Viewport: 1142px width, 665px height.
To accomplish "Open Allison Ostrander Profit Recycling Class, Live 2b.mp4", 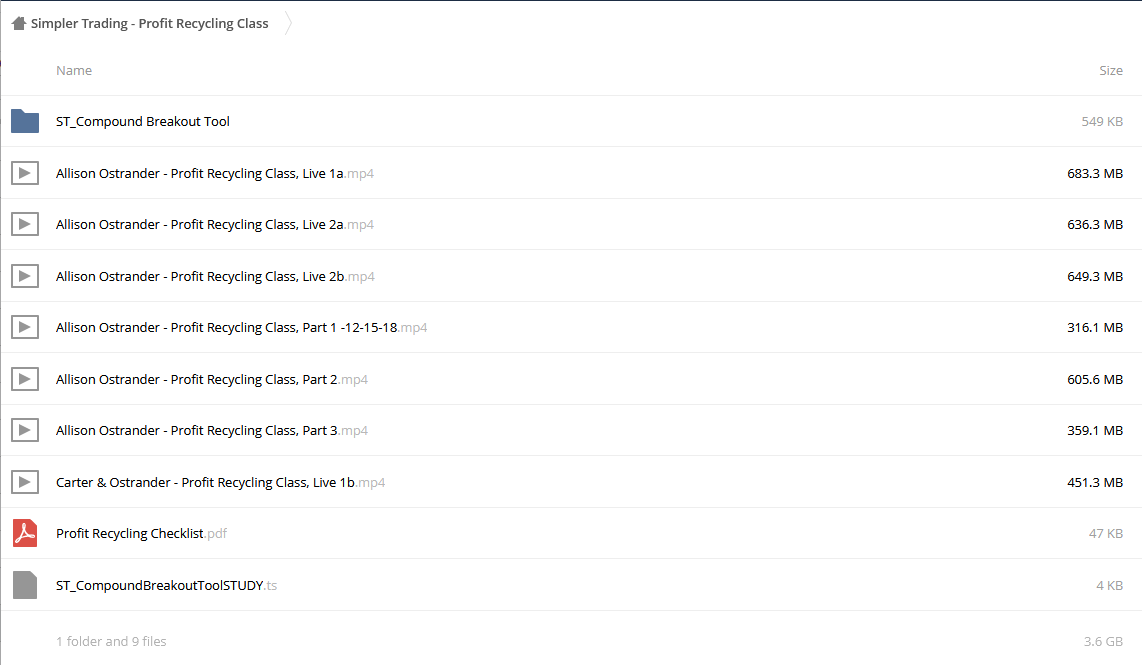I will tap(216, 276).
